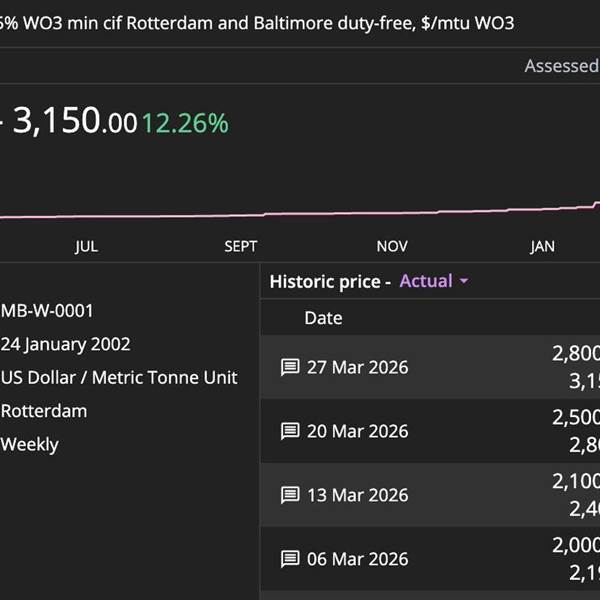Open the comment icon for 06 Mar 2026
This screenshot has width=600, height=600.
tap(290, 559)
